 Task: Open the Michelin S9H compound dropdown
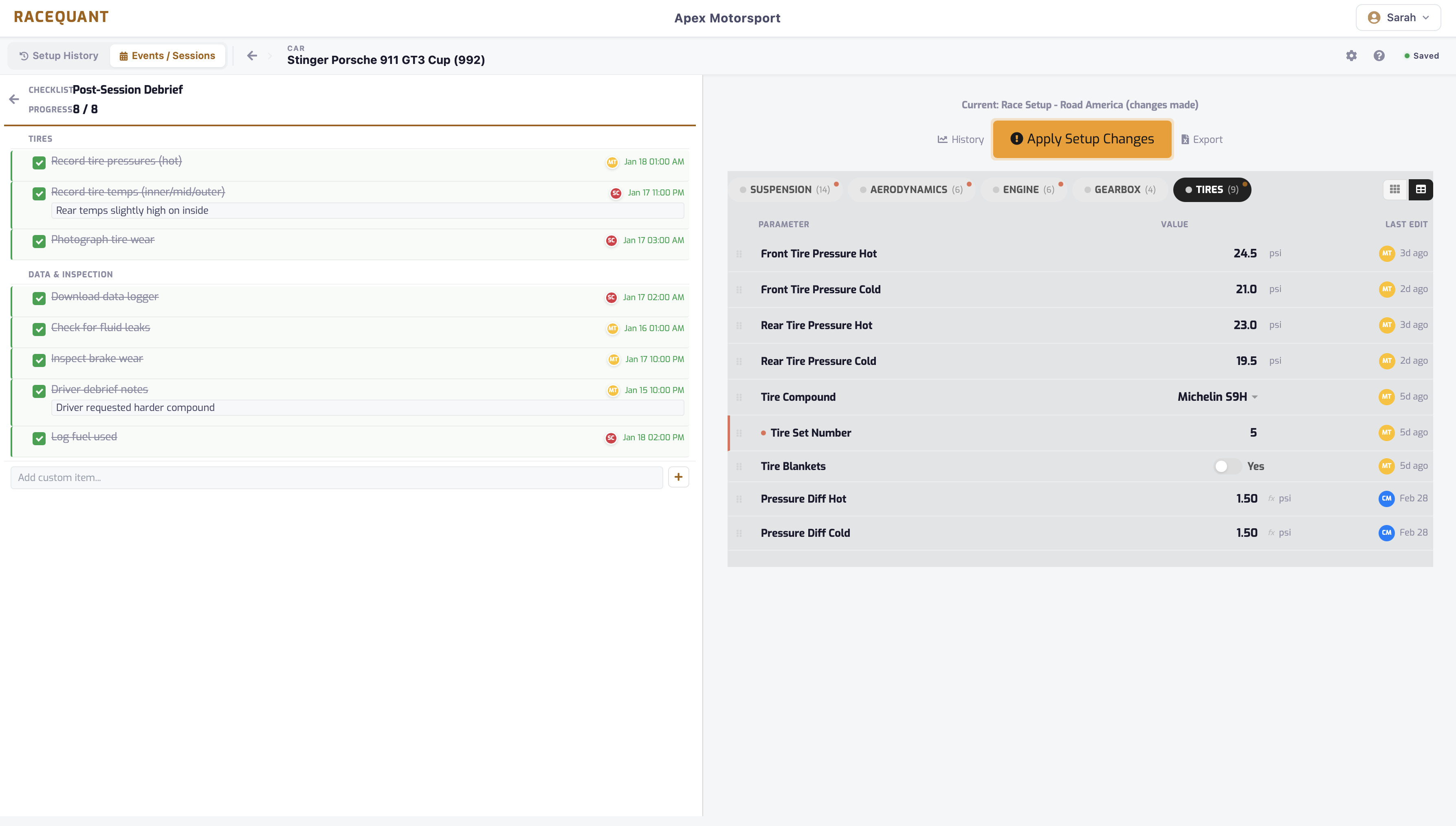tap(1218, 397)
